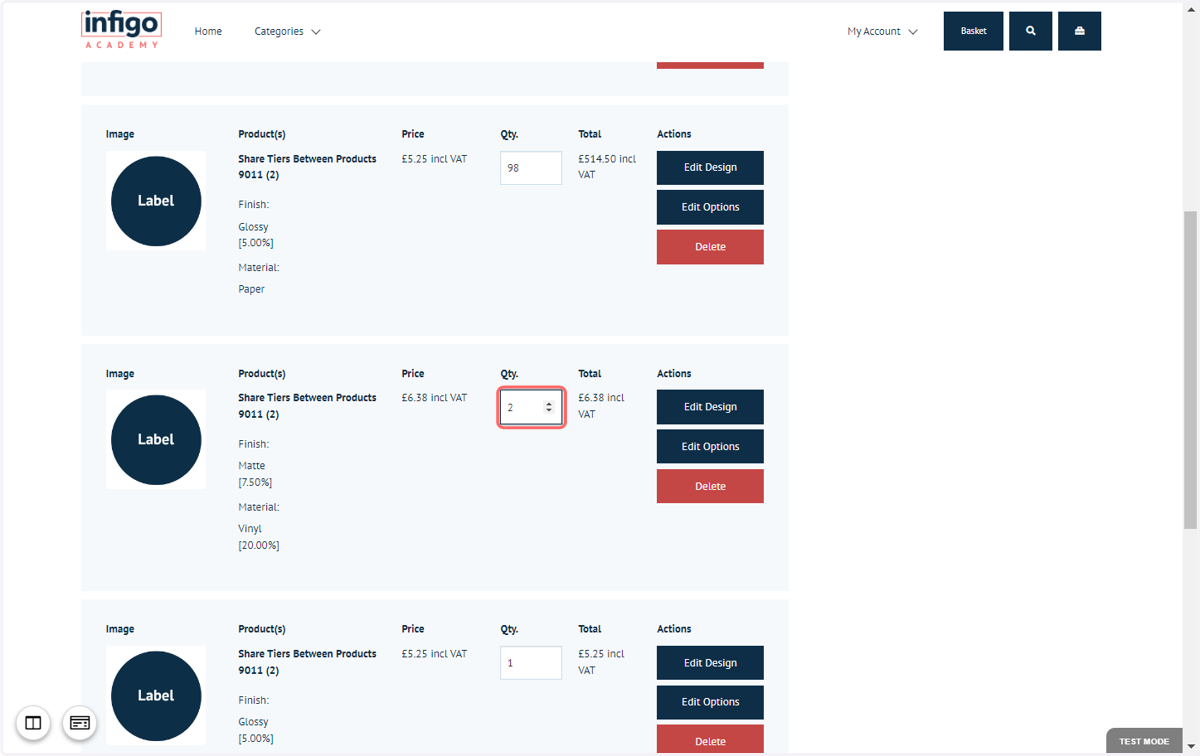
Task: Open the layout panel icon at bottom left
Action: click(x=33, y=722)
